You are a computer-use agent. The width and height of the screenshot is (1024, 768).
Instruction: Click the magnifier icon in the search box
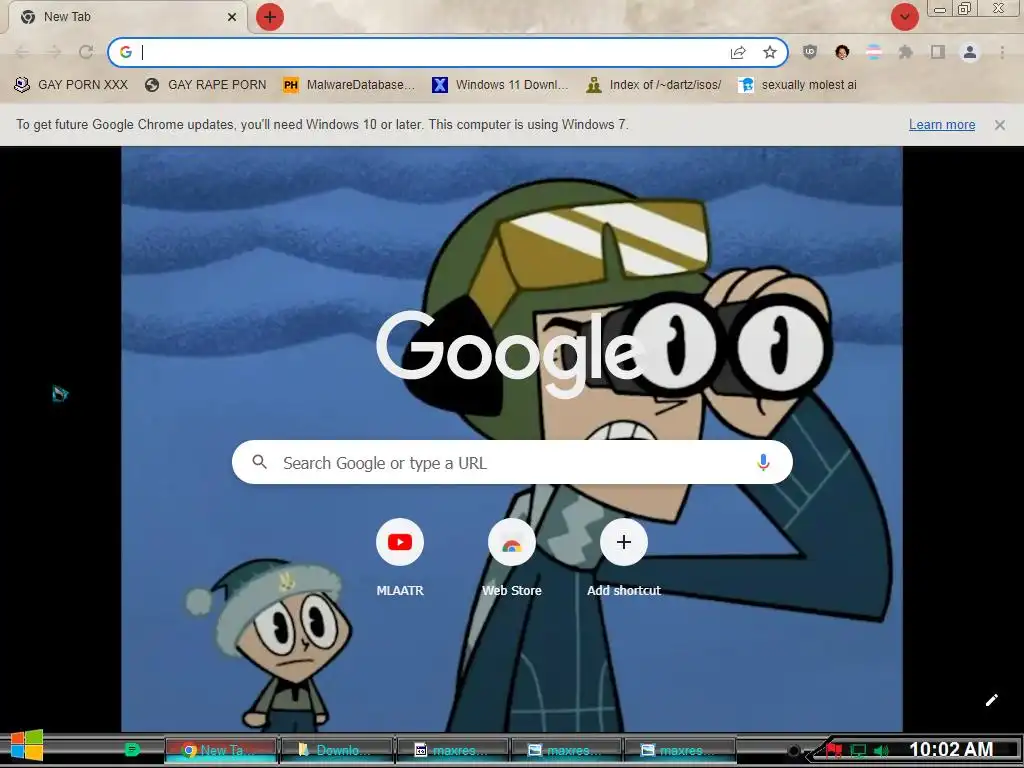(259, 462)
